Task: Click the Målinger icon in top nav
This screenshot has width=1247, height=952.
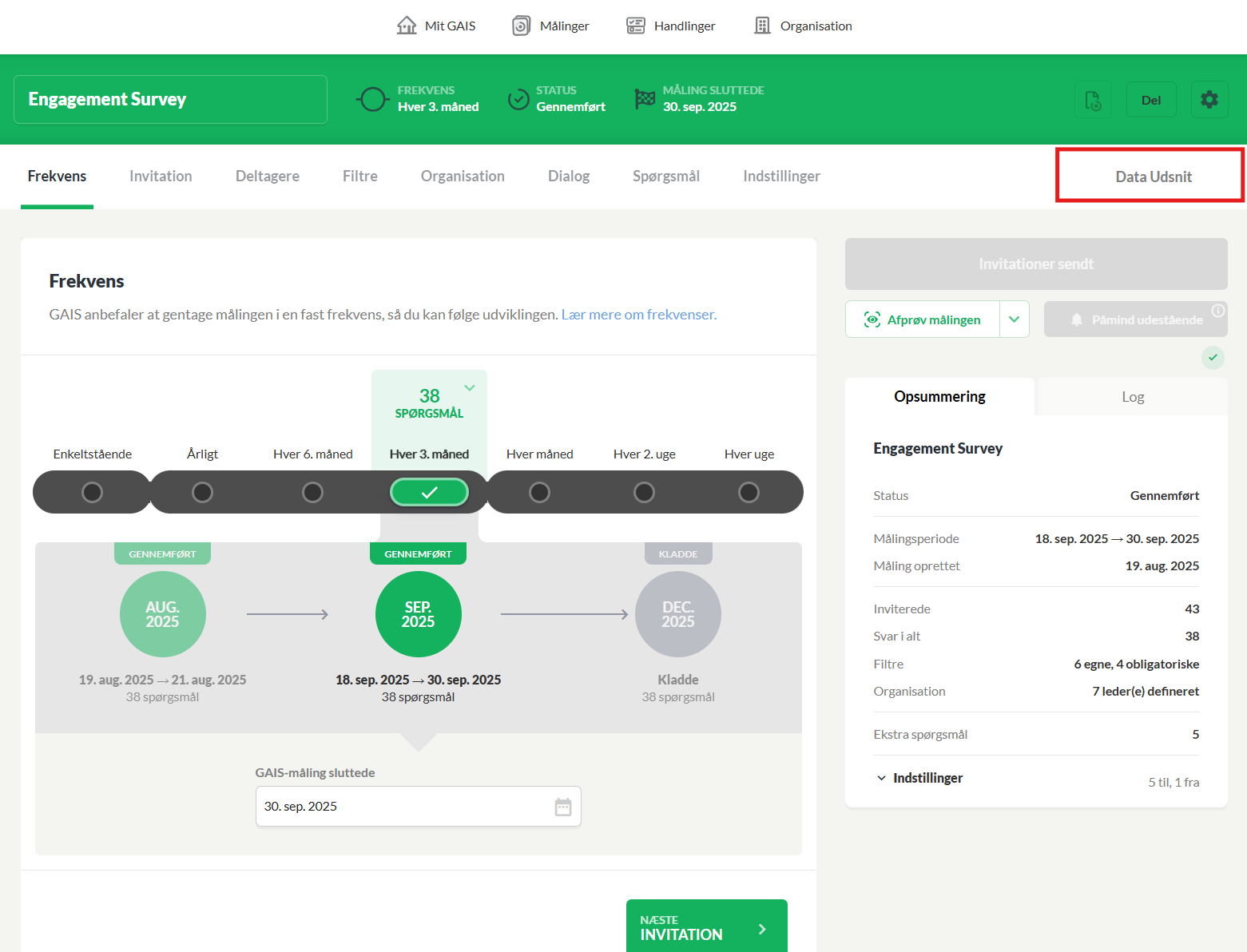Action: [521, 26]
